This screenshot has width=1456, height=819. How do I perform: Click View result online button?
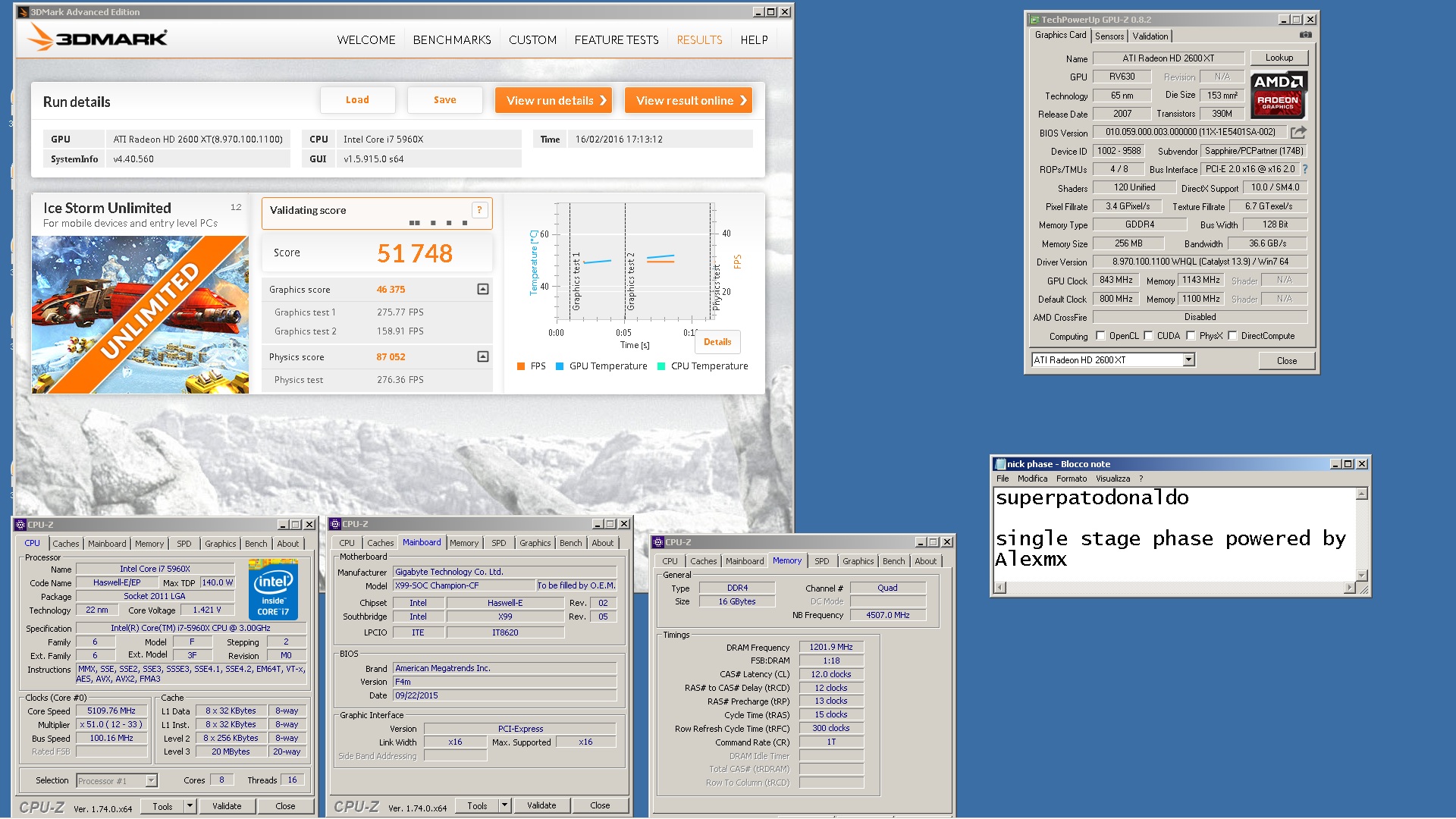(689, 100)
